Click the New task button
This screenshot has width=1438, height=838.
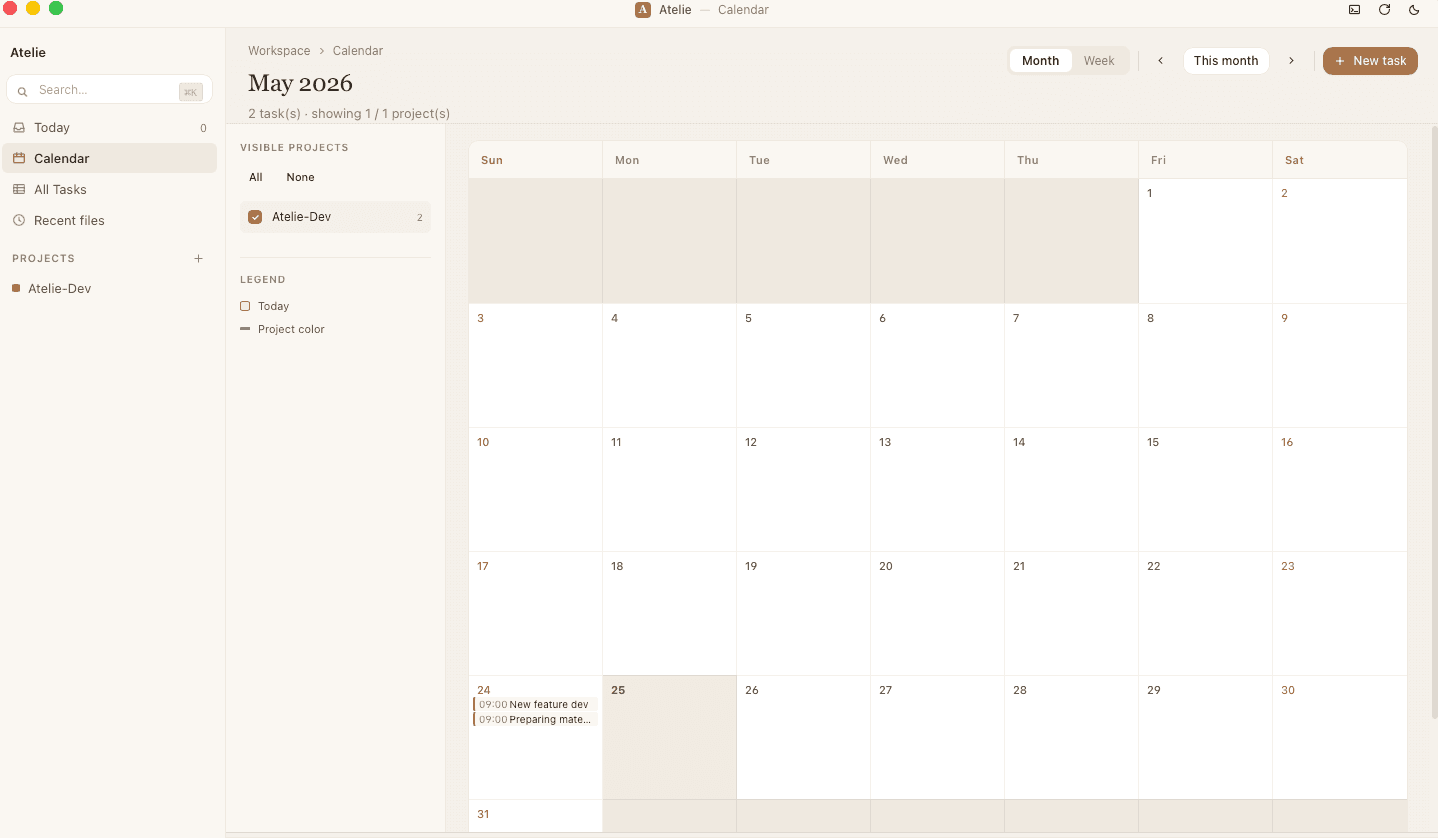pyautogui.click(x=1370, y=61)
